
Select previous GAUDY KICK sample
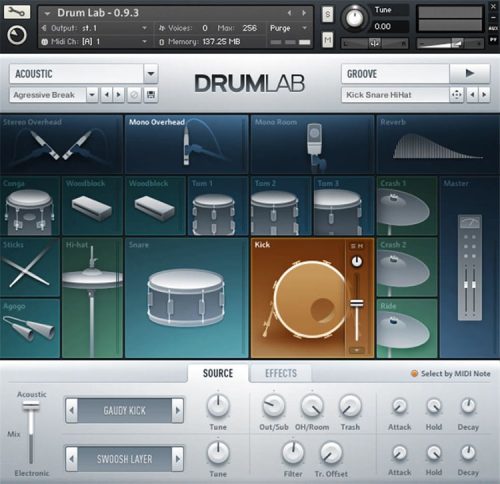71,410
